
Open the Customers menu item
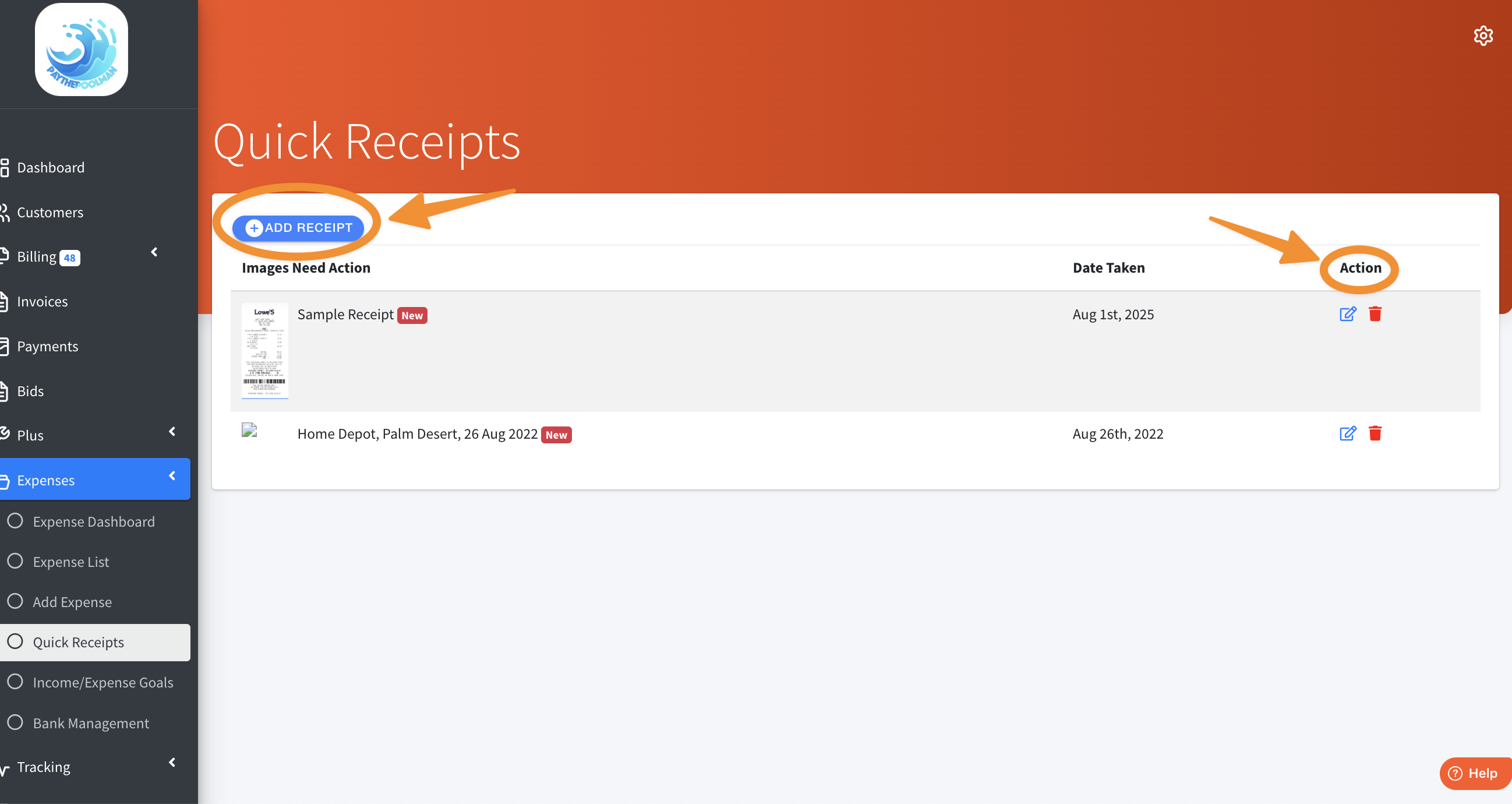(x=50, y=213)
